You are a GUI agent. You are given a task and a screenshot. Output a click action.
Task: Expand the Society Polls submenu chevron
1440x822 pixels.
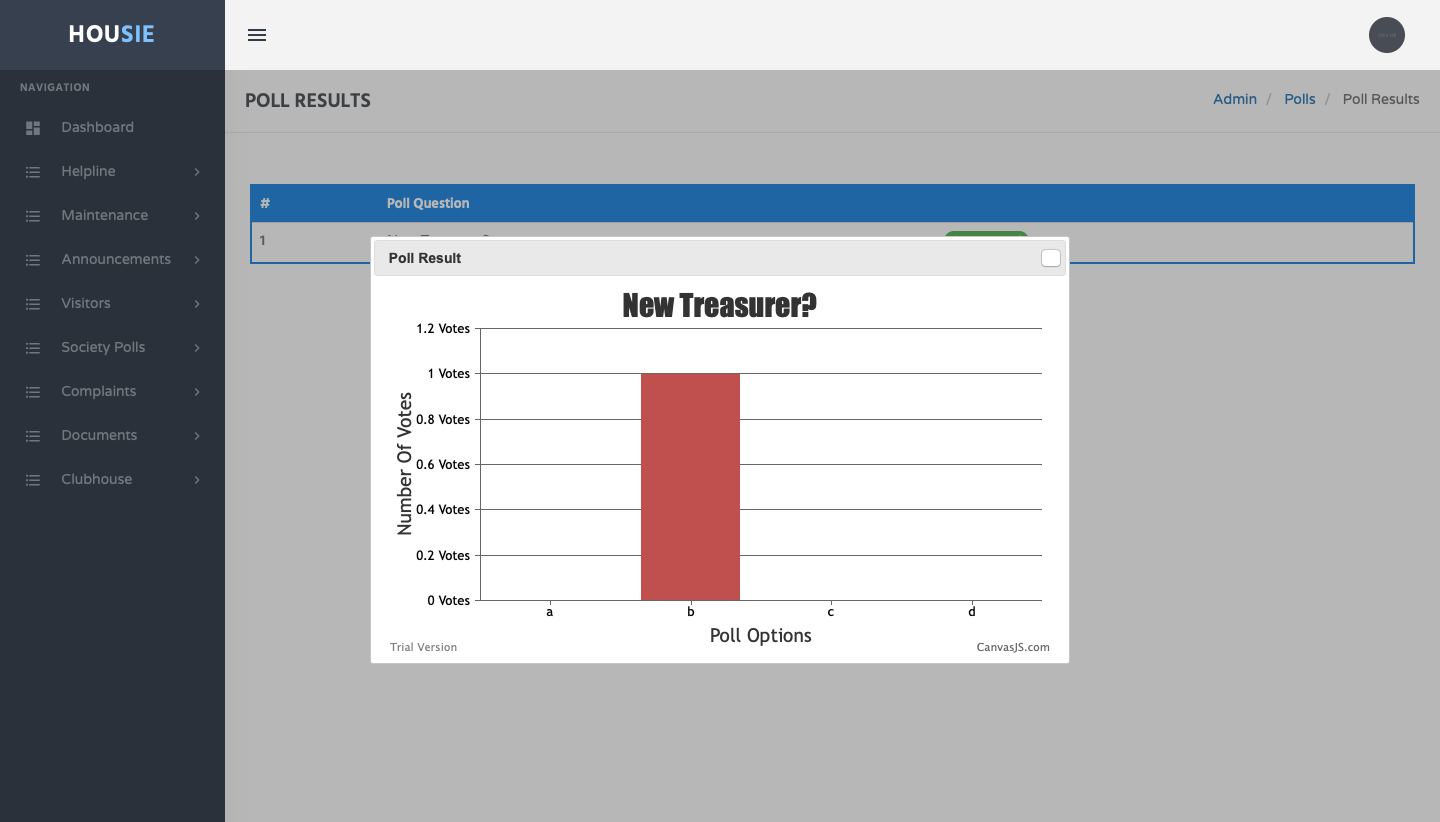coord(197,348)
